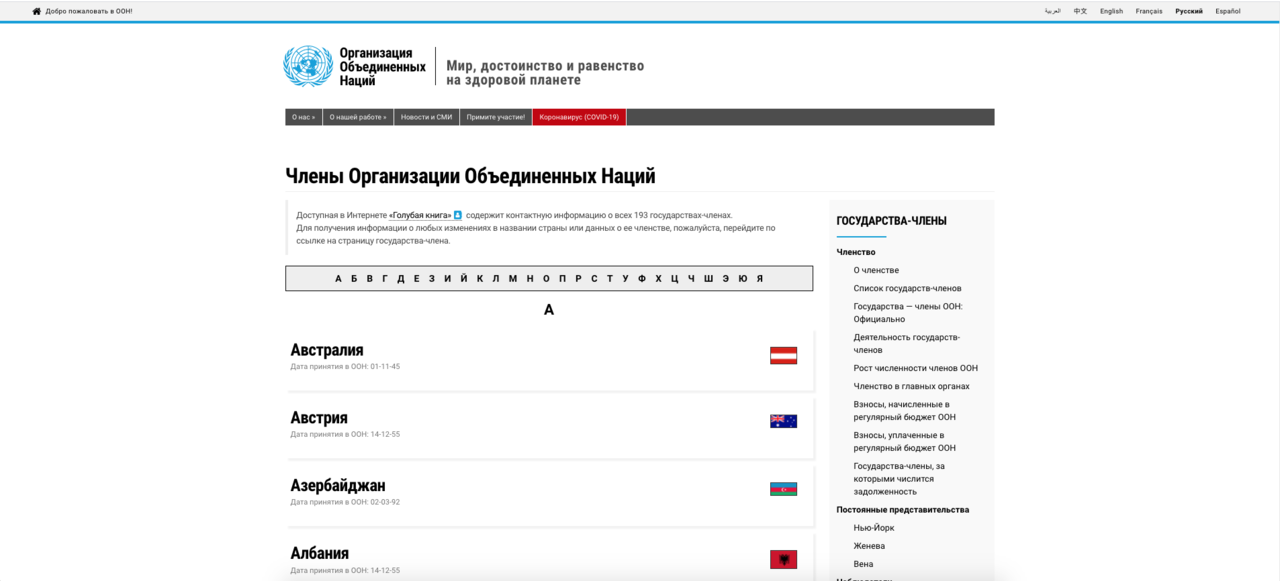Click «Добро пожаловать в ООН!» link
Screen dimensions: 1280x581
pos(89,11)
